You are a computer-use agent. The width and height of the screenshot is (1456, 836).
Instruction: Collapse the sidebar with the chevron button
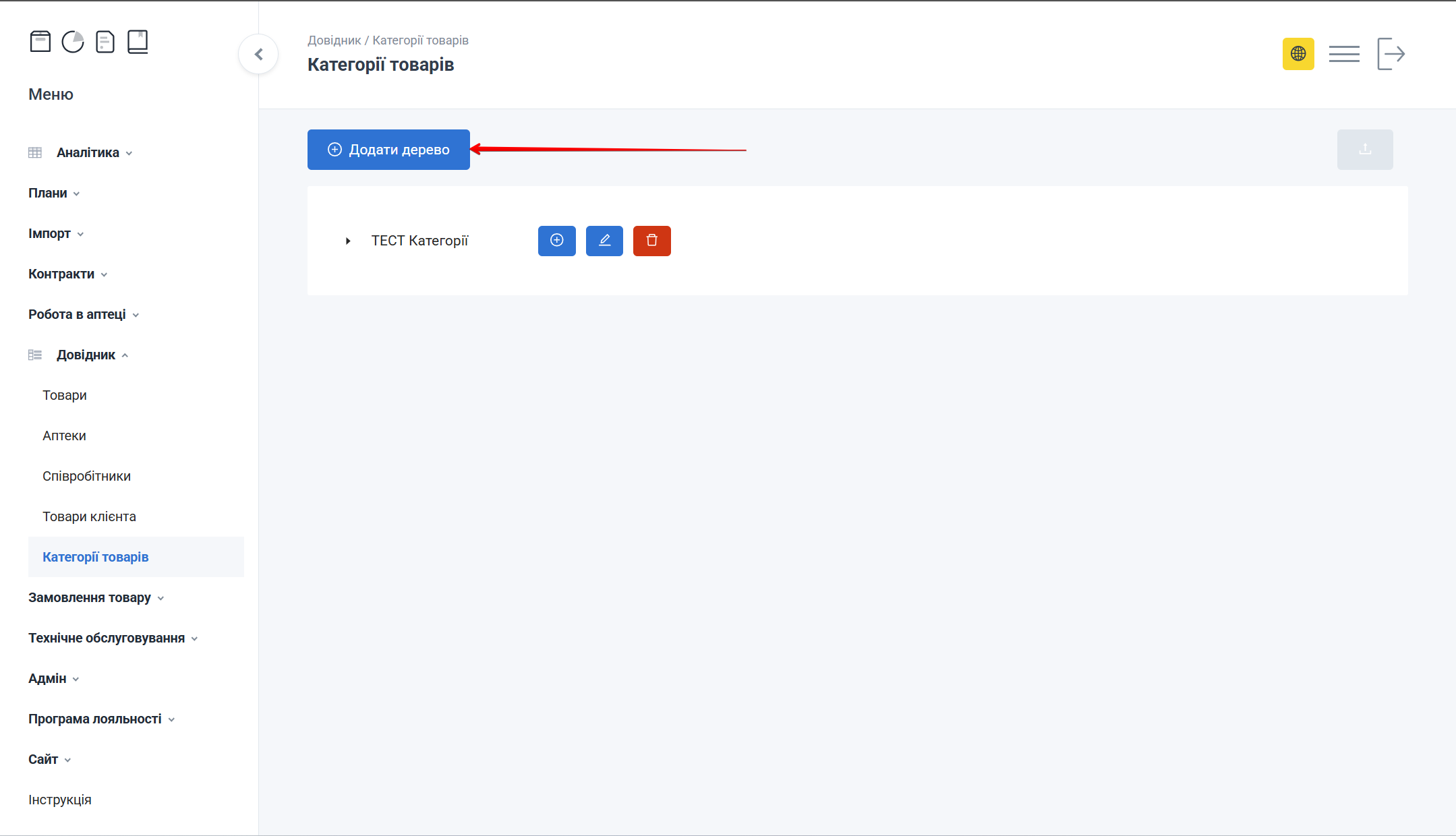(x=258, y=54)
